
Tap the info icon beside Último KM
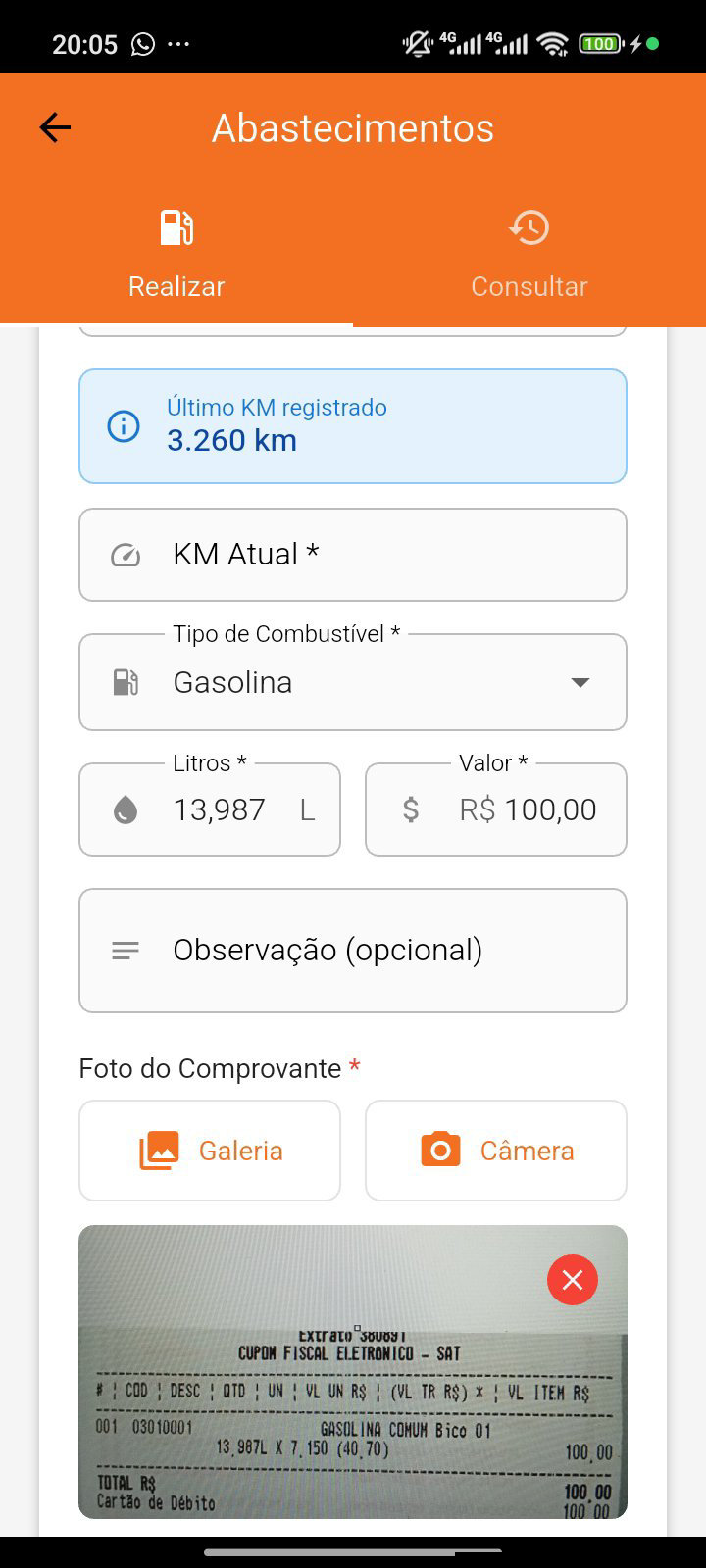click(x=124, y=426)
